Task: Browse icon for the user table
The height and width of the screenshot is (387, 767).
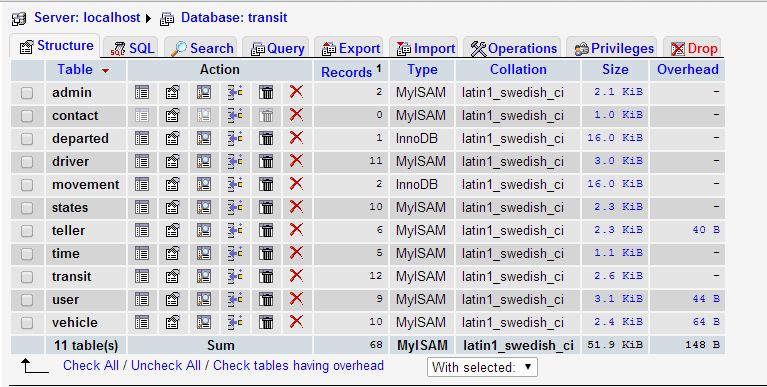Action: 142,299
